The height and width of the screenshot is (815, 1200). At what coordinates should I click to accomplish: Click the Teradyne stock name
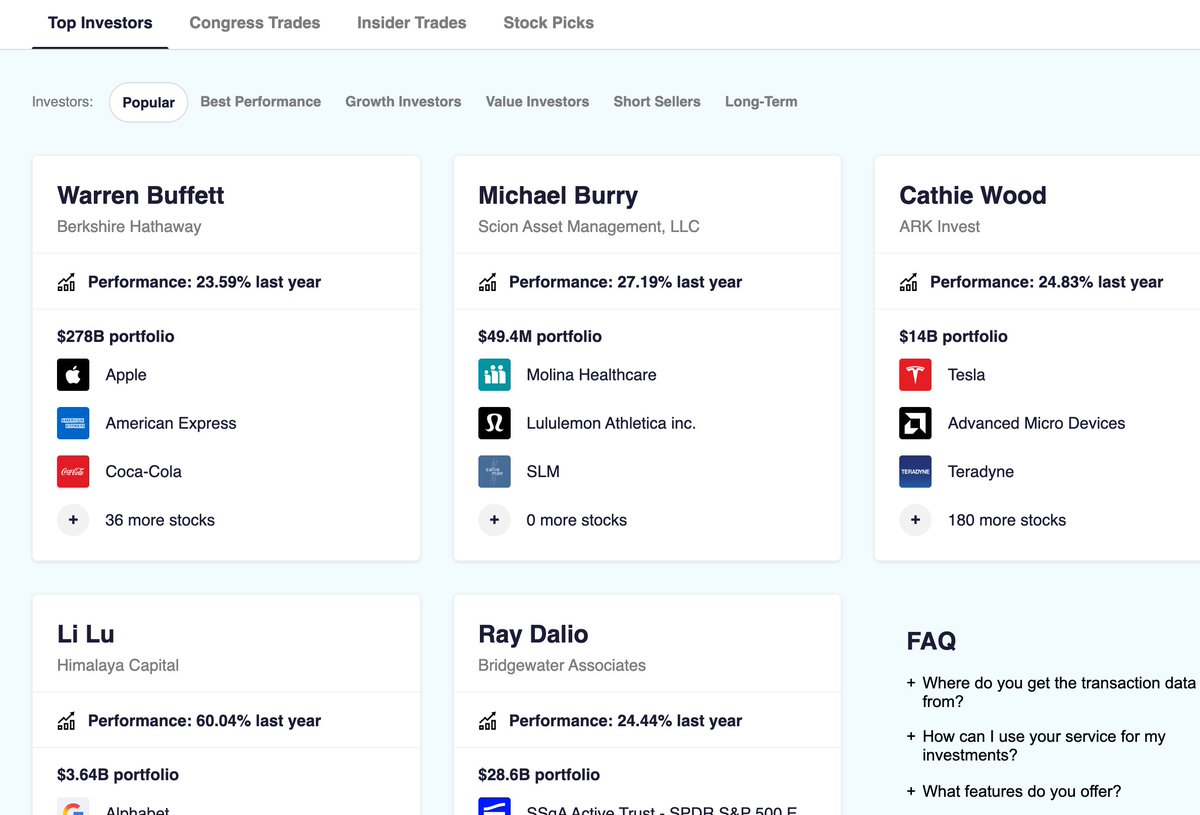pyautogui.click(x=981, y=471)
